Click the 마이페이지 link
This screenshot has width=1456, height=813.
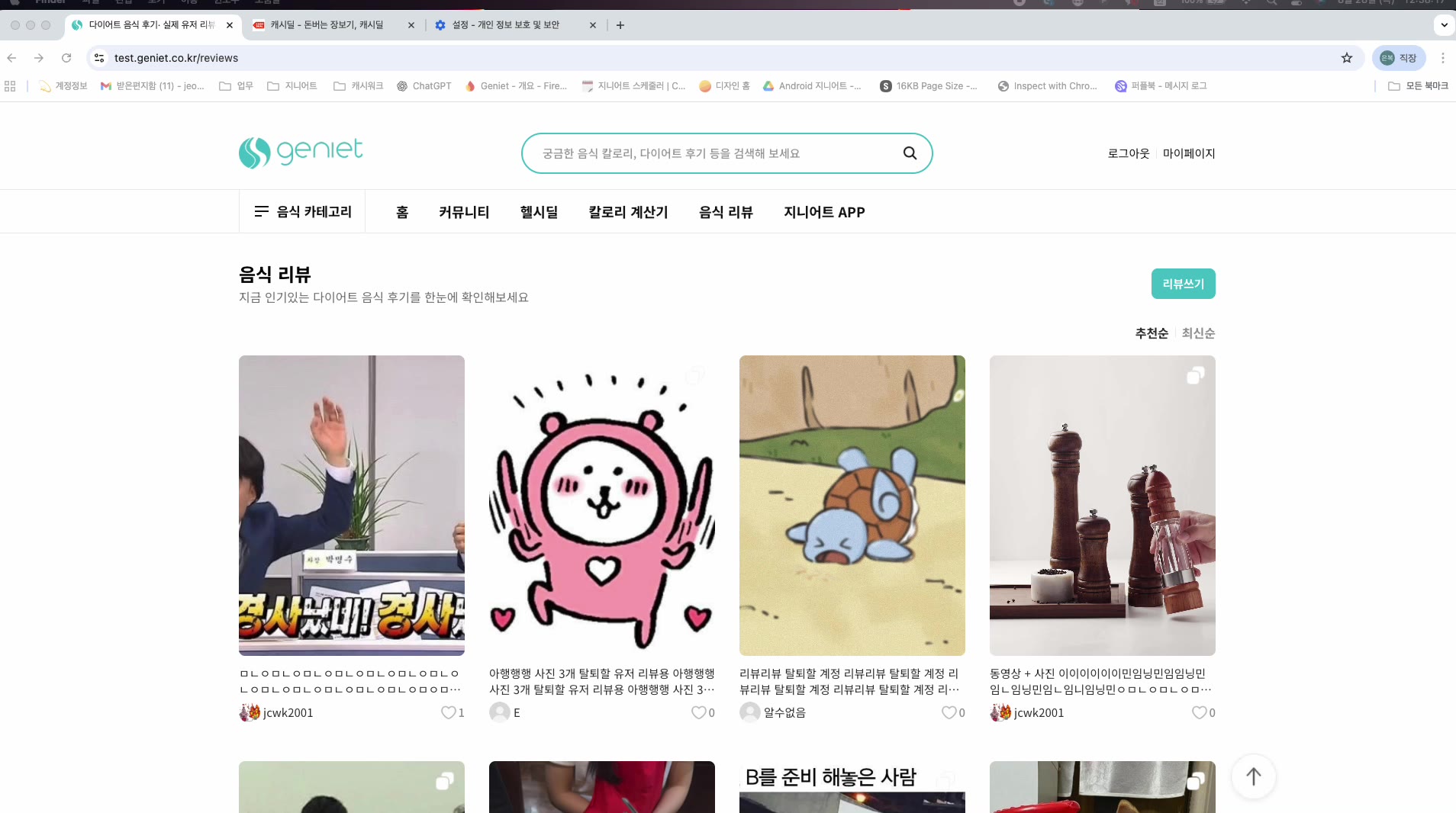point(1188,153)
